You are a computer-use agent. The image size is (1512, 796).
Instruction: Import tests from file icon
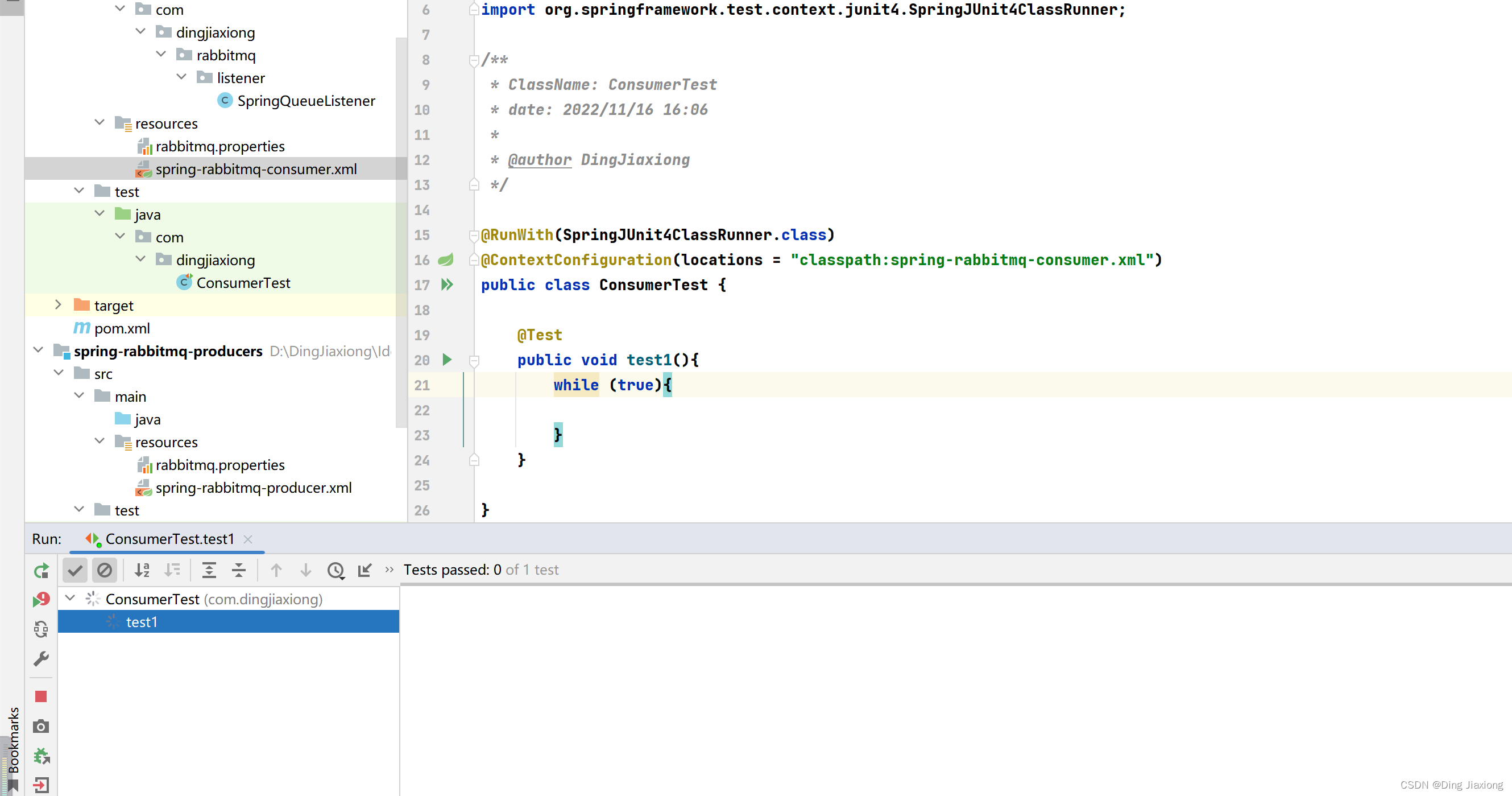pos(364,570)
